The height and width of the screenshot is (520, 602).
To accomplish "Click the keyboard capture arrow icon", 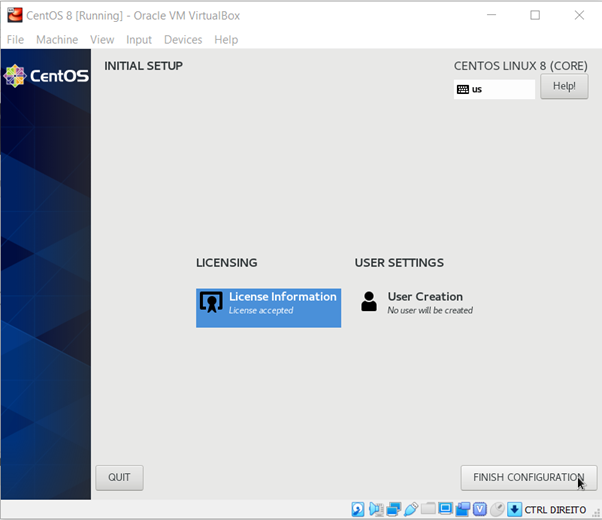I will [514, 509].
